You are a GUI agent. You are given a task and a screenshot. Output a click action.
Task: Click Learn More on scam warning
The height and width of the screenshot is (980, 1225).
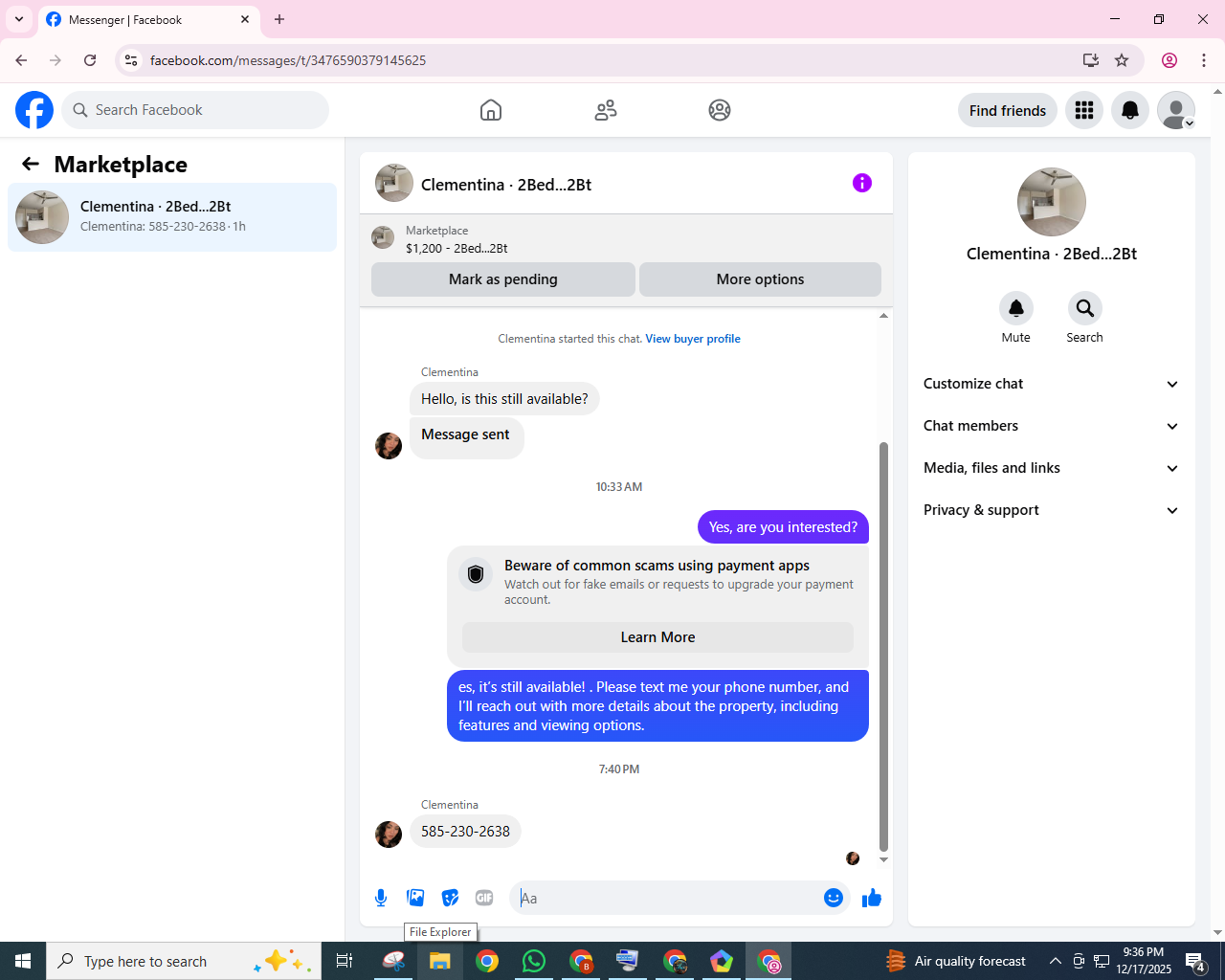click(658, 637)
